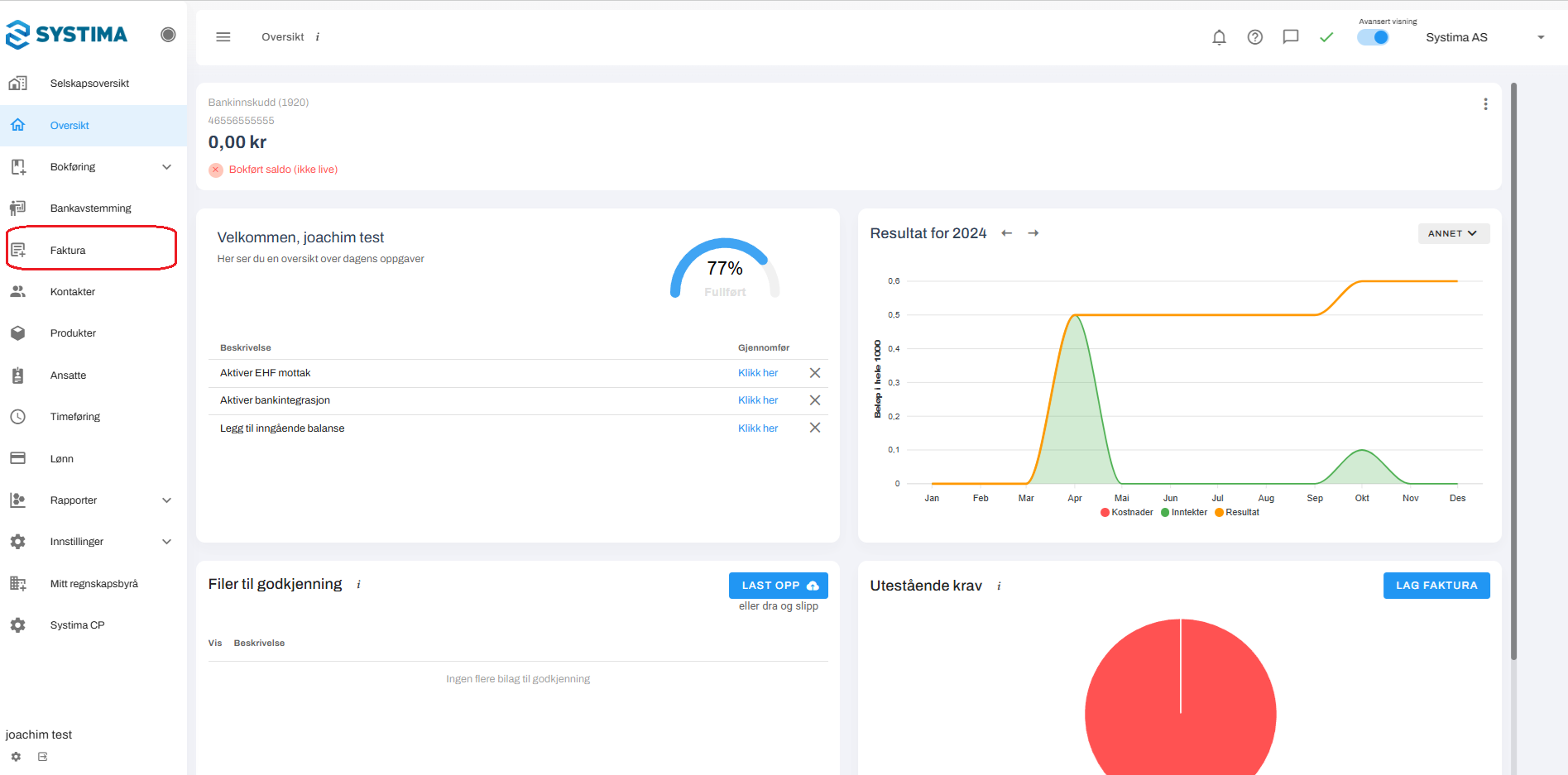The image size is (1568, 775).
Task: Open Faktura in sidebar
Action: pyautogui.click(x=94, y=251)
